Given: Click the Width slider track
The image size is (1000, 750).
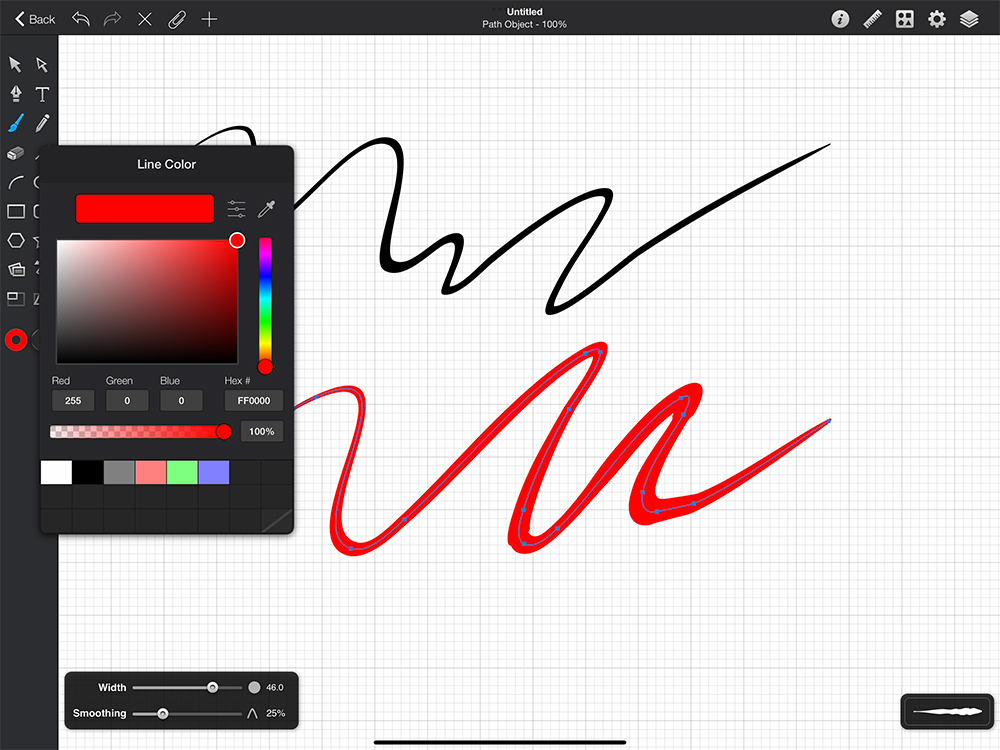Looking at the screenshot, I should [x=187, y=688].
